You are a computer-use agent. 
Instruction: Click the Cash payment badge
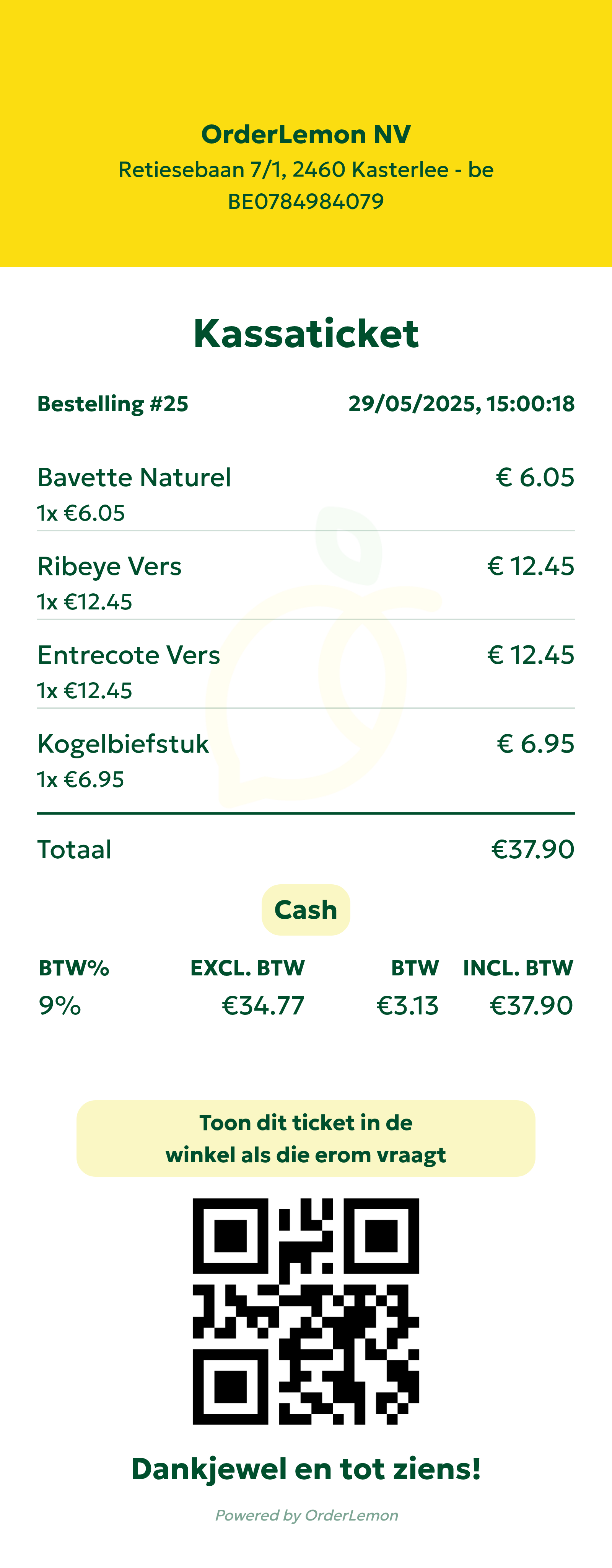tap(305, 910)
